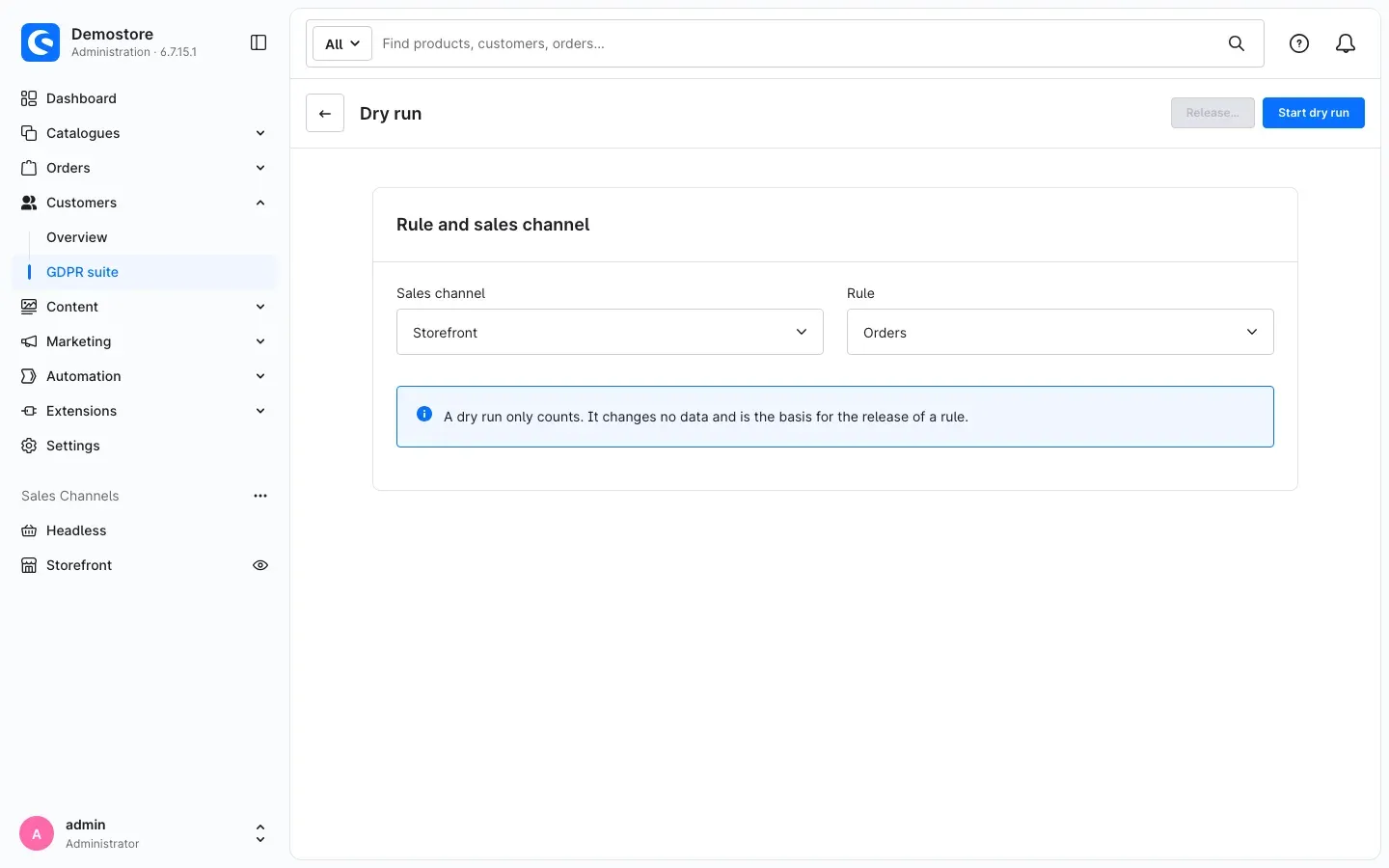This screenshot has width=1389, height=868.
Task: Select GDPR suite menu item
Action: pos(145,272)
